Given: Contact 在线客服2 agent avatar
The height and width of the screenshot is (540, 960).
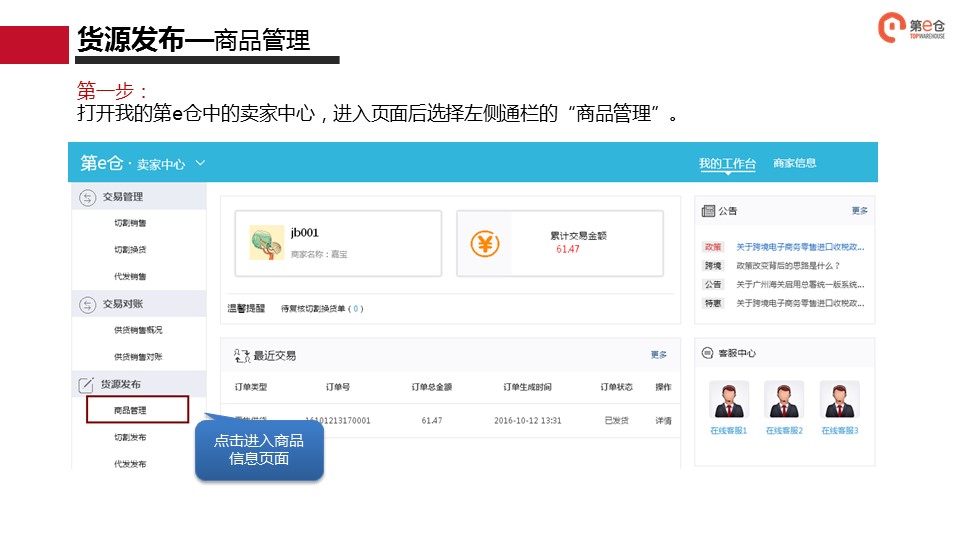Looking at the screenshot, I should pyautogui.click(x=784, y=399).
